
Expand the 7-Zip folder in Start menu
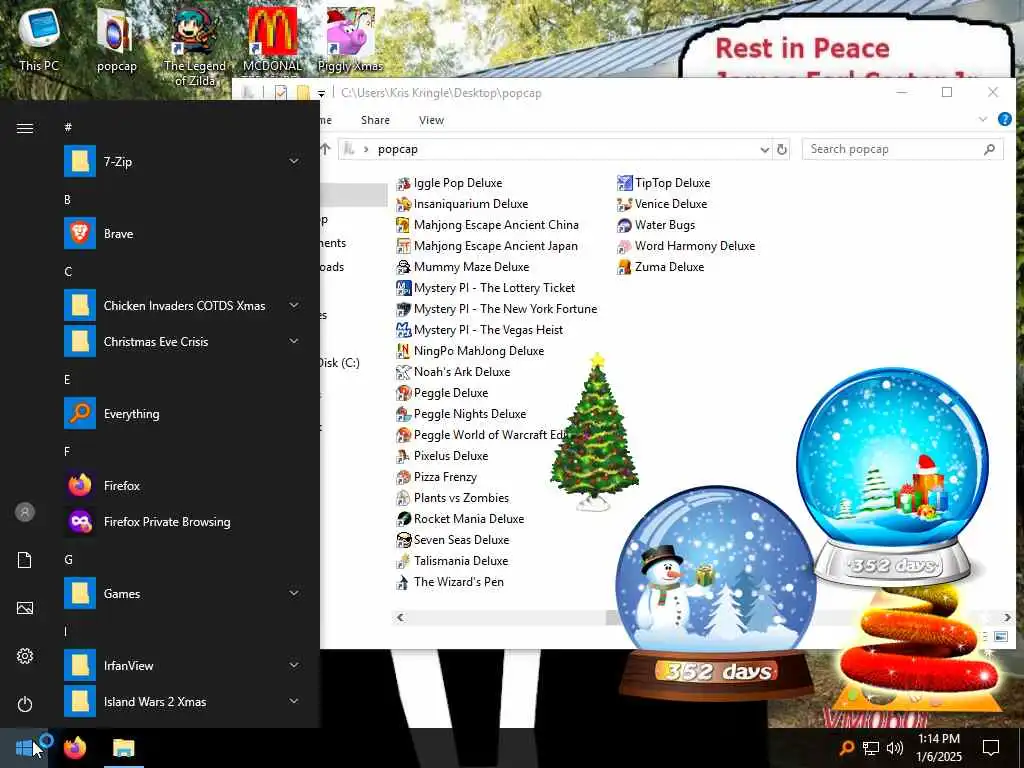(x=294, y=161)
